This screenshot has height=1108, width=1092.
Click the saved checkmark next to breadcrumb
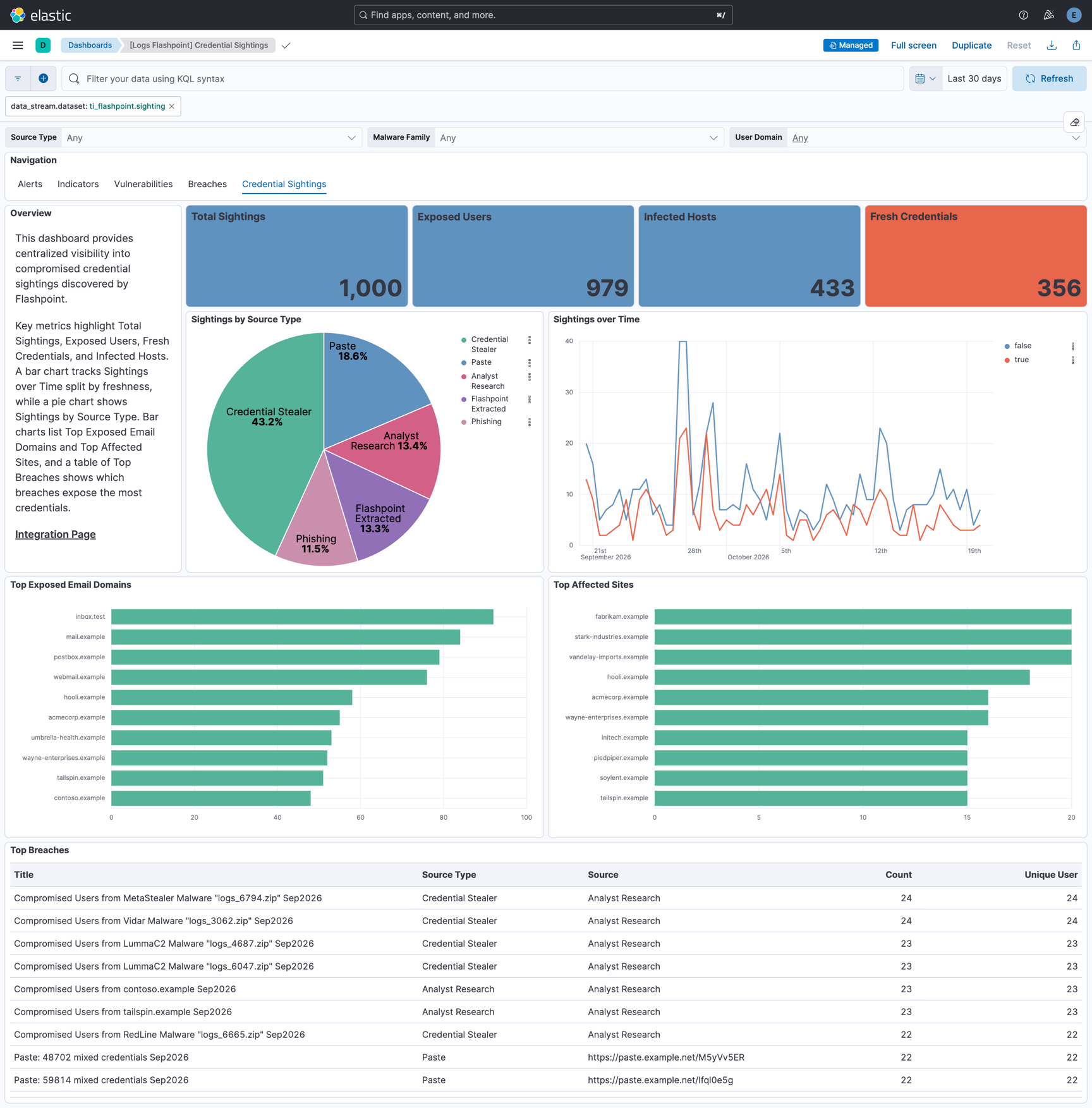286,46
